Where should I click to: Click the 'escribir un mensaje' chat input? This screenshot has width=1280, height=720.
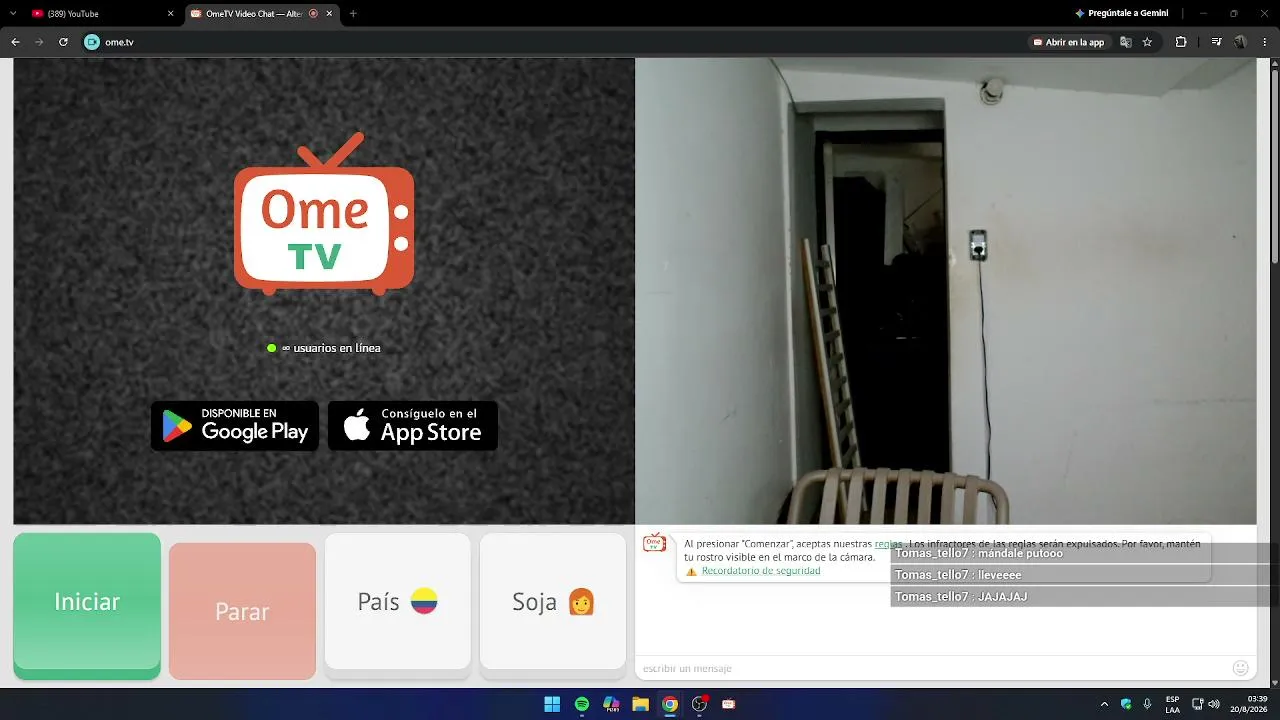[935, 668]
